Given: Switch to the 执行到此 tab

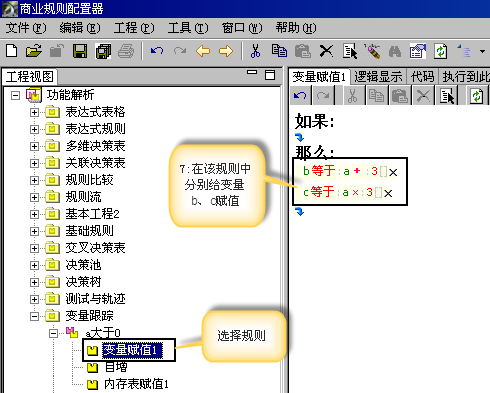Looking at the screenshot, I should (x=465, y=77).
